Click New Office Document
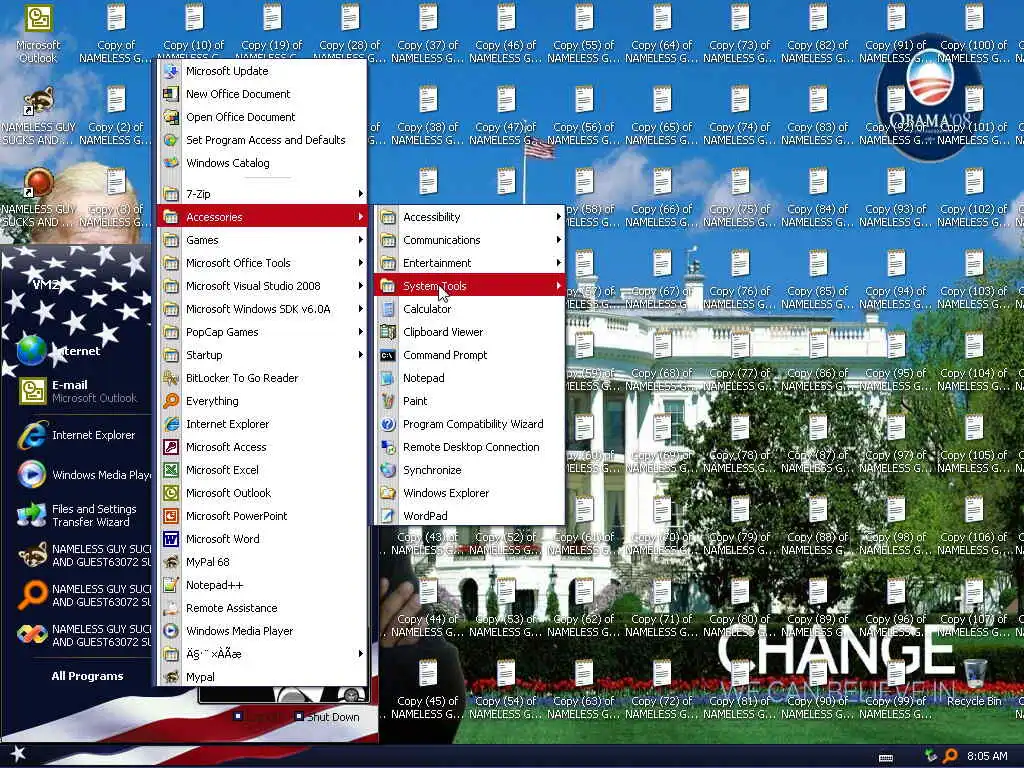This screenshot has width=1024, height=768. click(262, 93)
